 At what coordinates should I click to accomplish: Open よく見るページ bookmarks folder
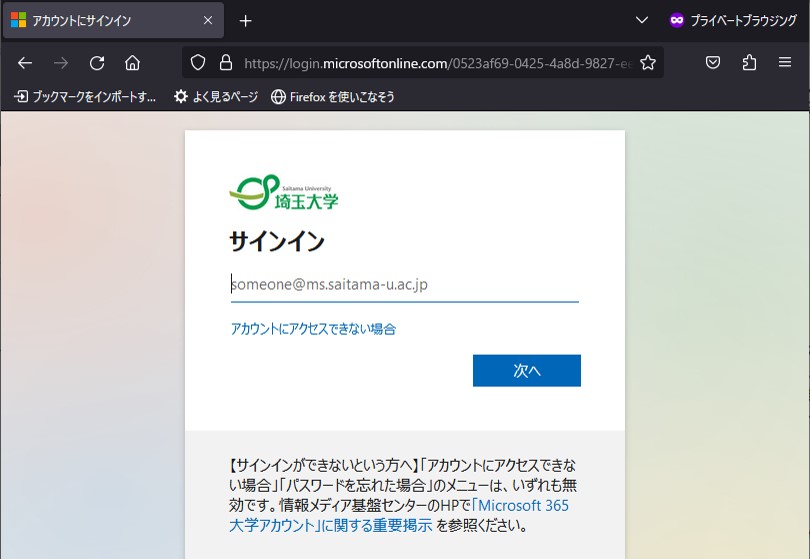[216, 97]
